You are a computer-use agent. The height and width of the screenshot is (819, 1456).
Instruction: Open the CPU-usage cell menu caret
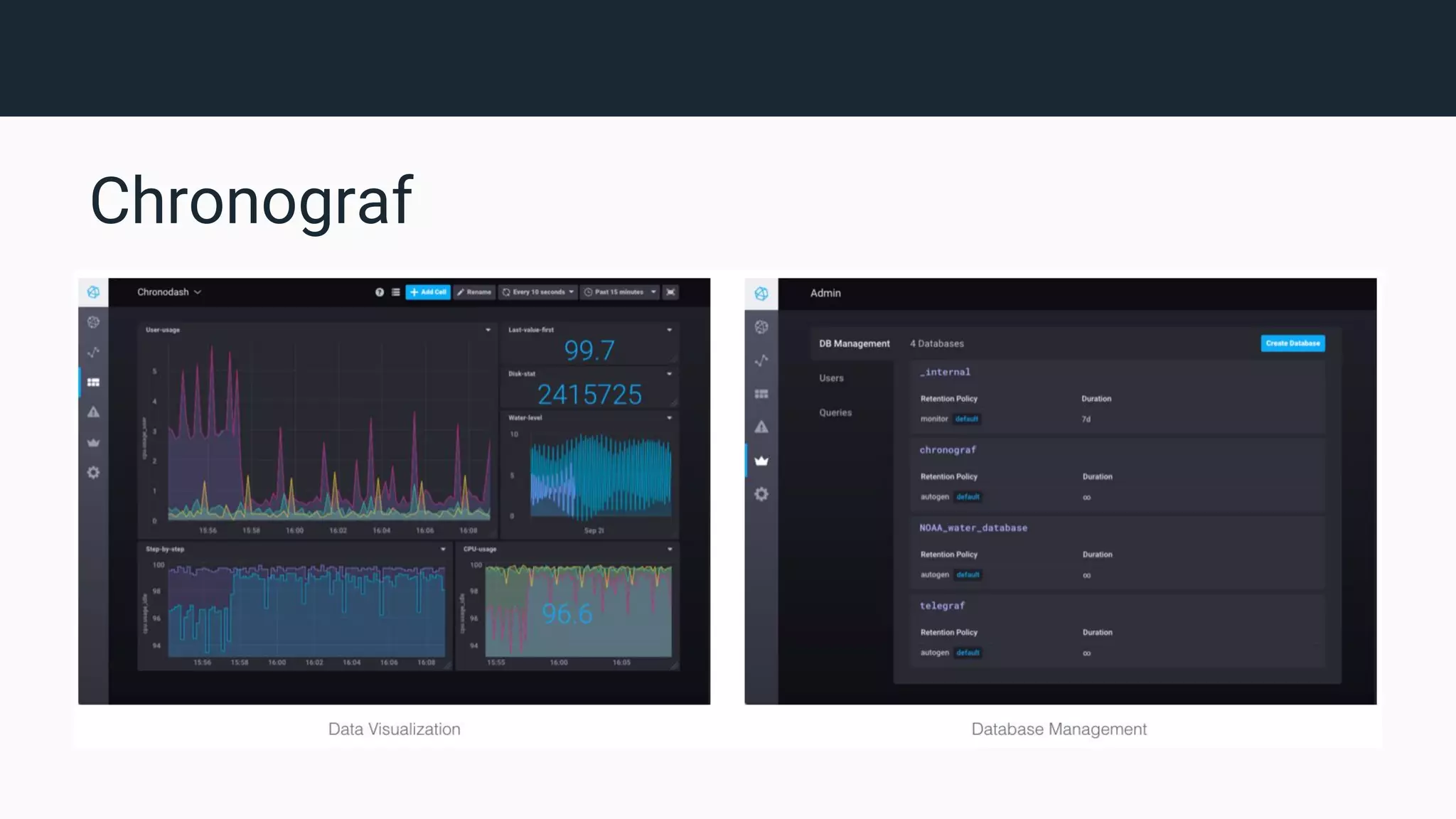click(x=670, y=549)
